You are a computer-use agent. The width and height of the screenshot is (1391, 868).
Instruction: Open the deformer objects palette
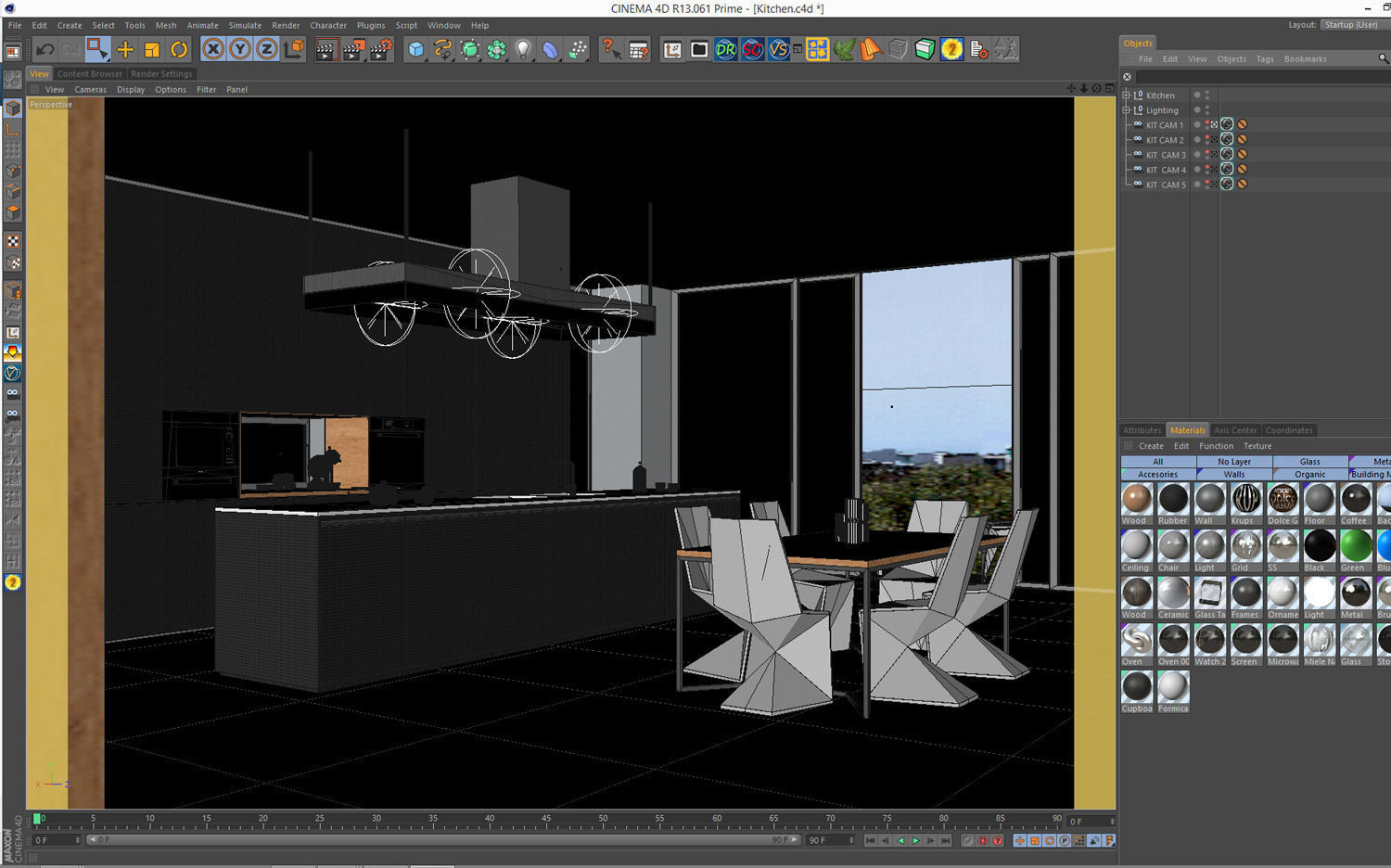(551, 49)
